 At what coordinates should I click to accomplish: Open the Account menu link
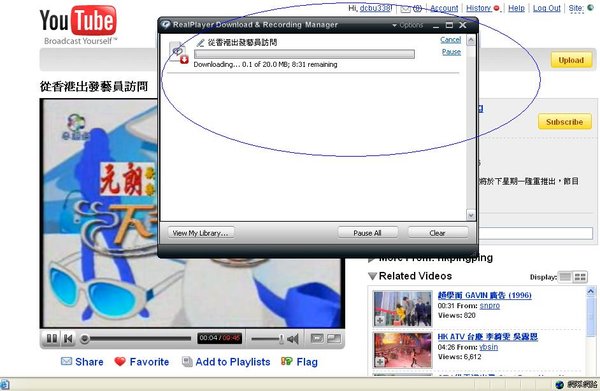[444, 8]
